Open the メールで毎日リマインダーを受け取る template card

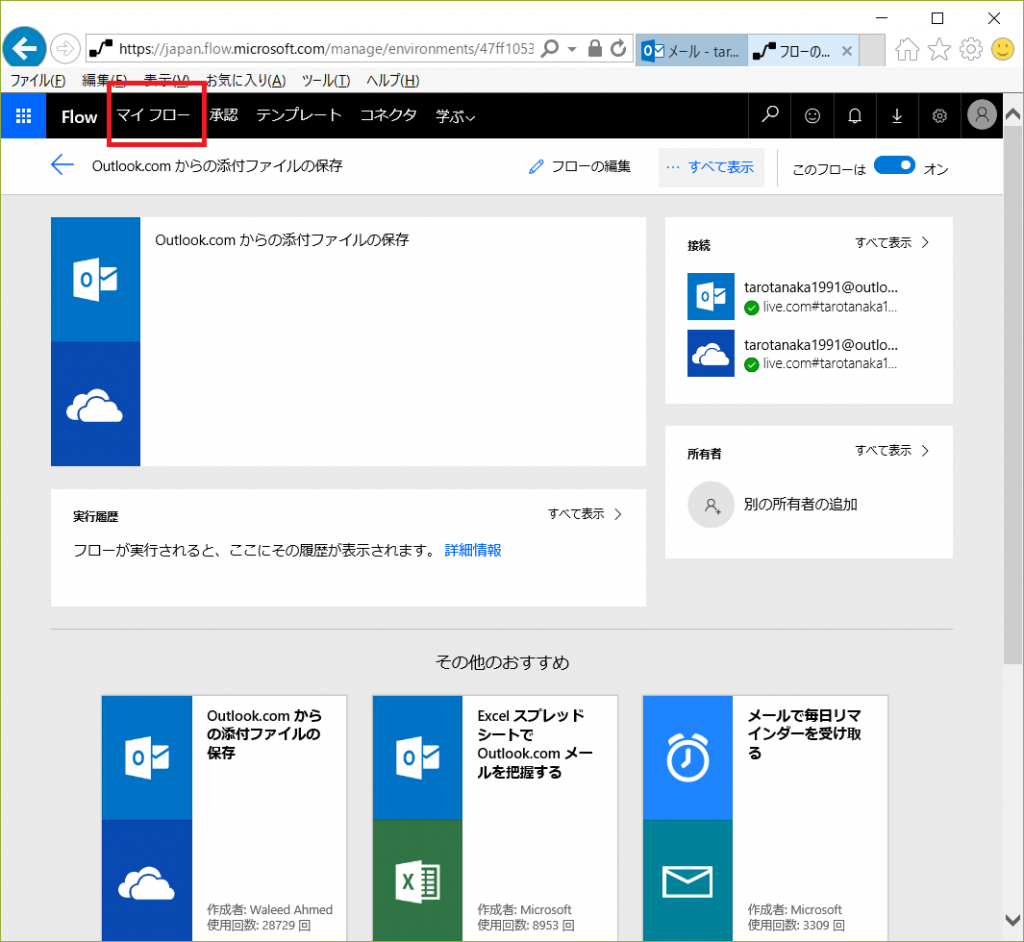point(765,819)
